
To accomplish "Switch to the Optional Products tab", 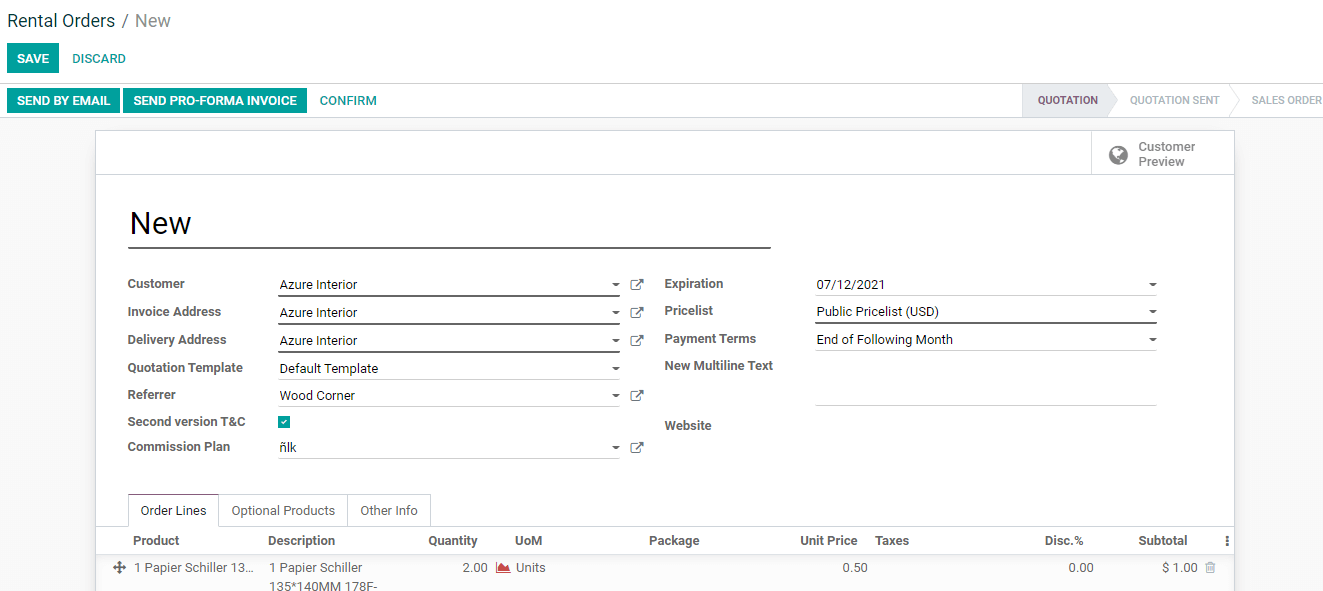I will 283,510.
